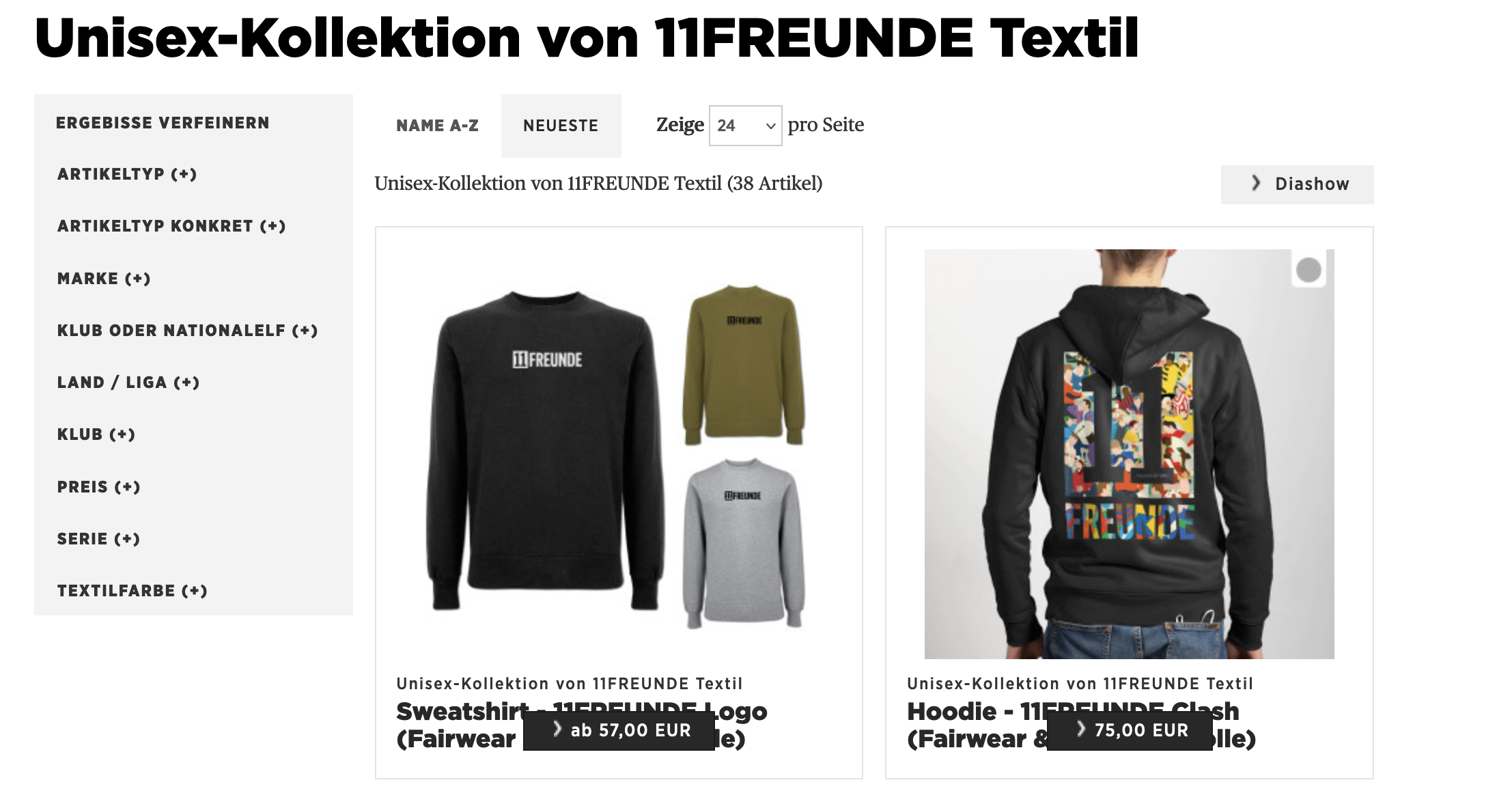1512x791 pixels.
Task: Sort products by Name A-Z
Action: pyautogui.click(x=437, y=126)
